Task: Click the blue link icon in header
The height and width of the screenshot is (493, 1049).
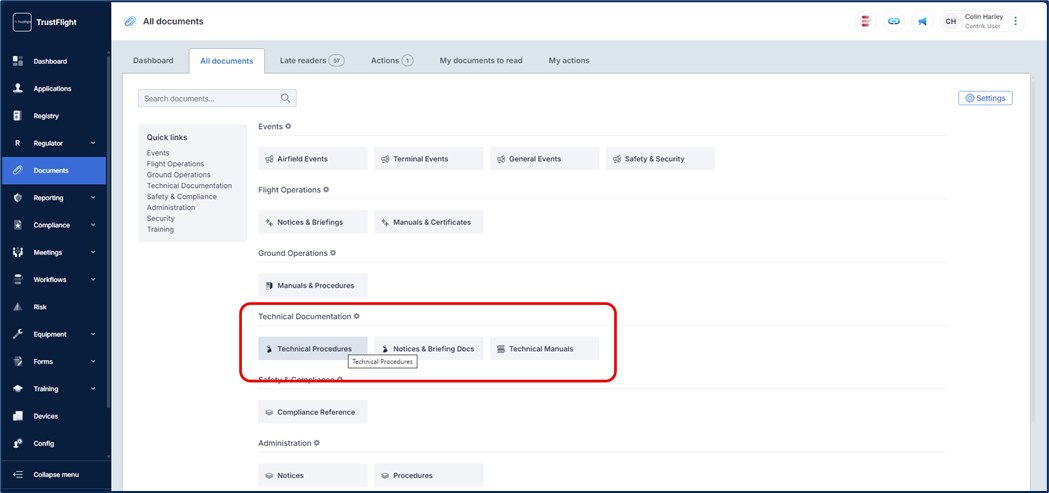Action: (x=894, y=21)
